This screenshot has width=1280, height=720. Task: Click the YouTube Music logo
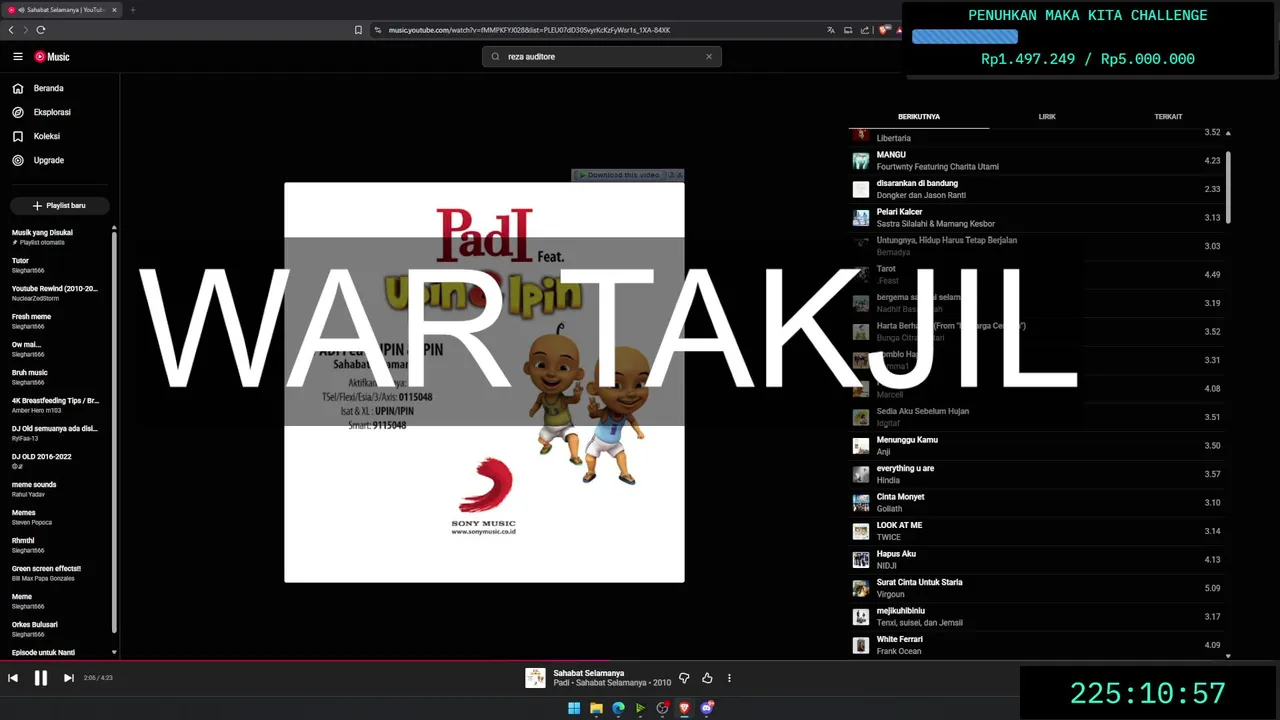click(x=52, y=57)
